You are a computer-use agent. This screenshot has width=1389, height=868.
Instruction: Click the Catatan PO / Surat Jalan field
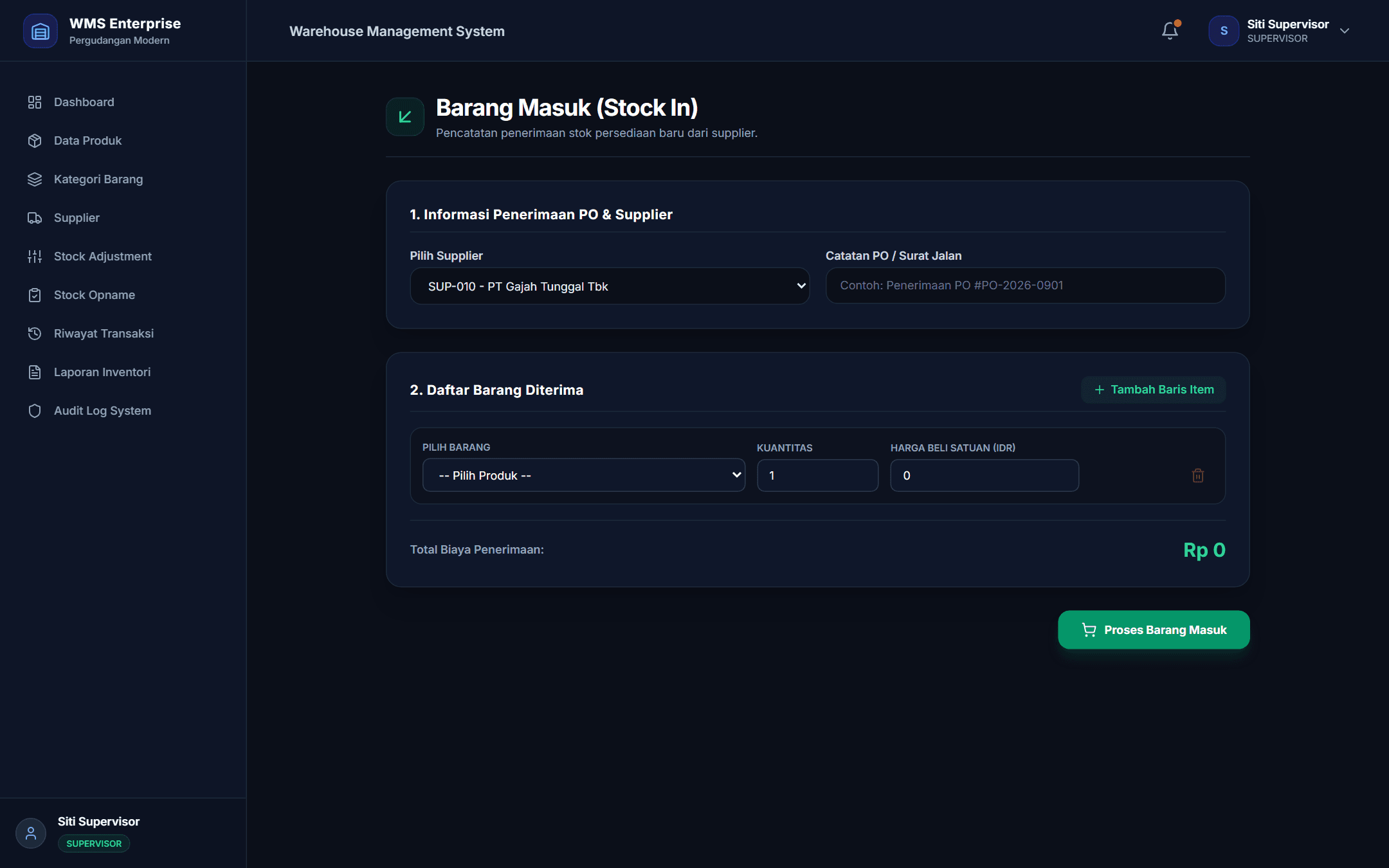click(1026, 285)
